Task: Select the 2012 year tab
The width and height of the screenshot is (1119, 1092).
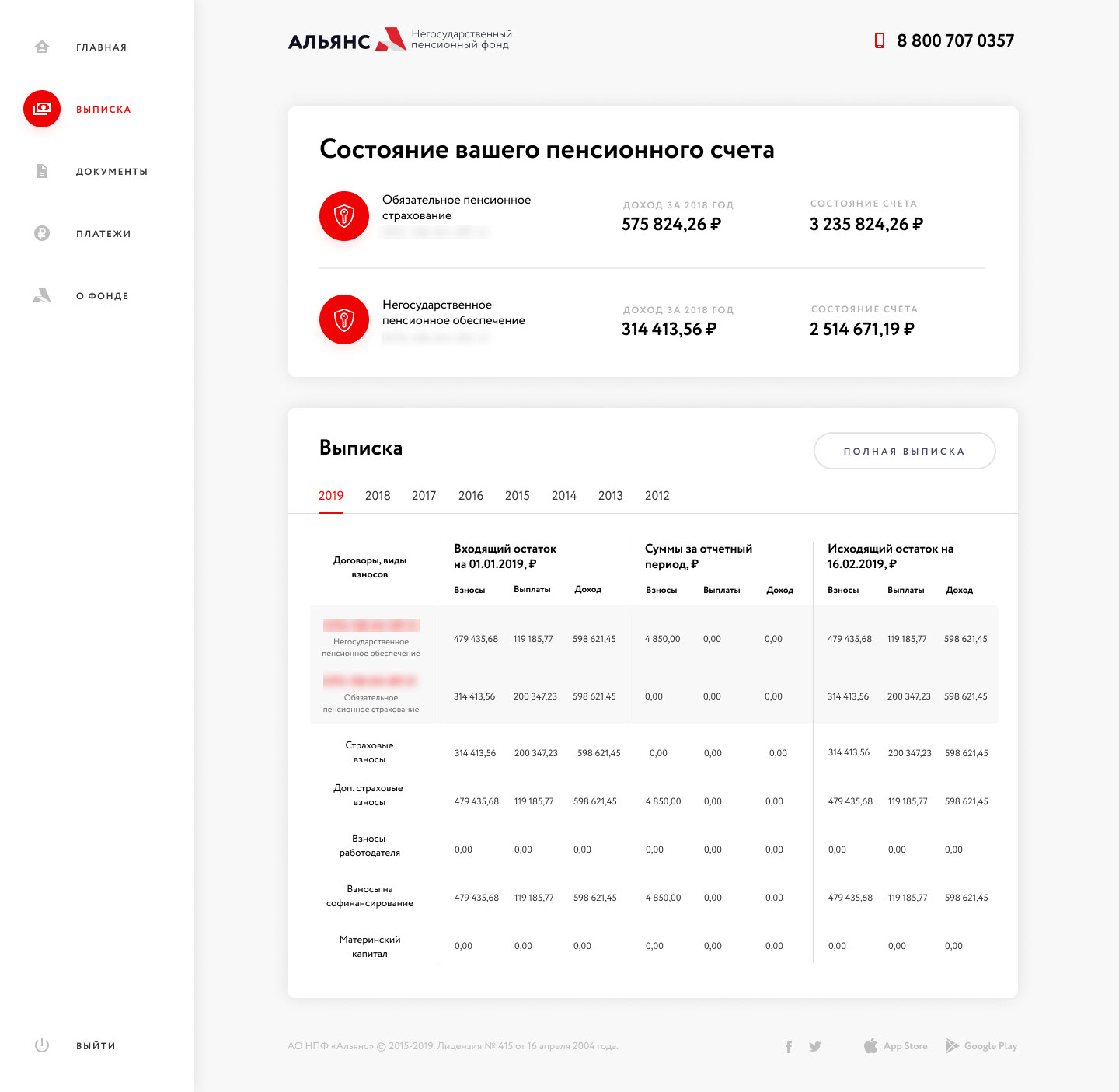Action: click(657, 496)
